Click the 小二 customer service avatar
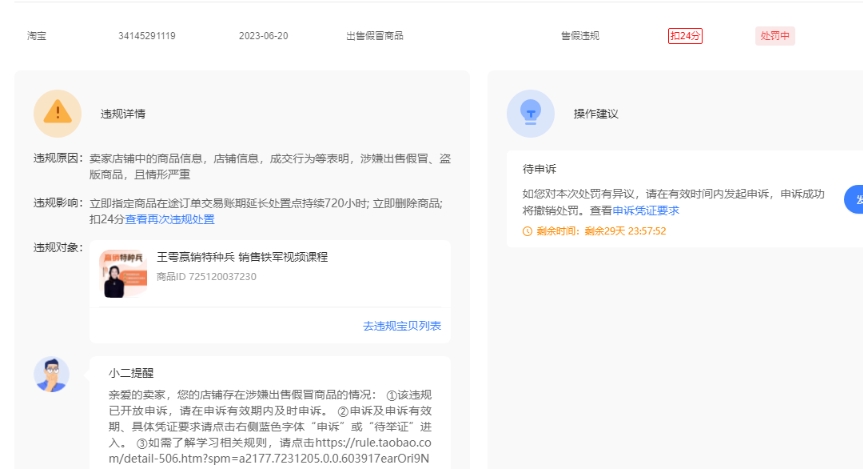This screenshot has height=469, width=863. coord(51,374)
